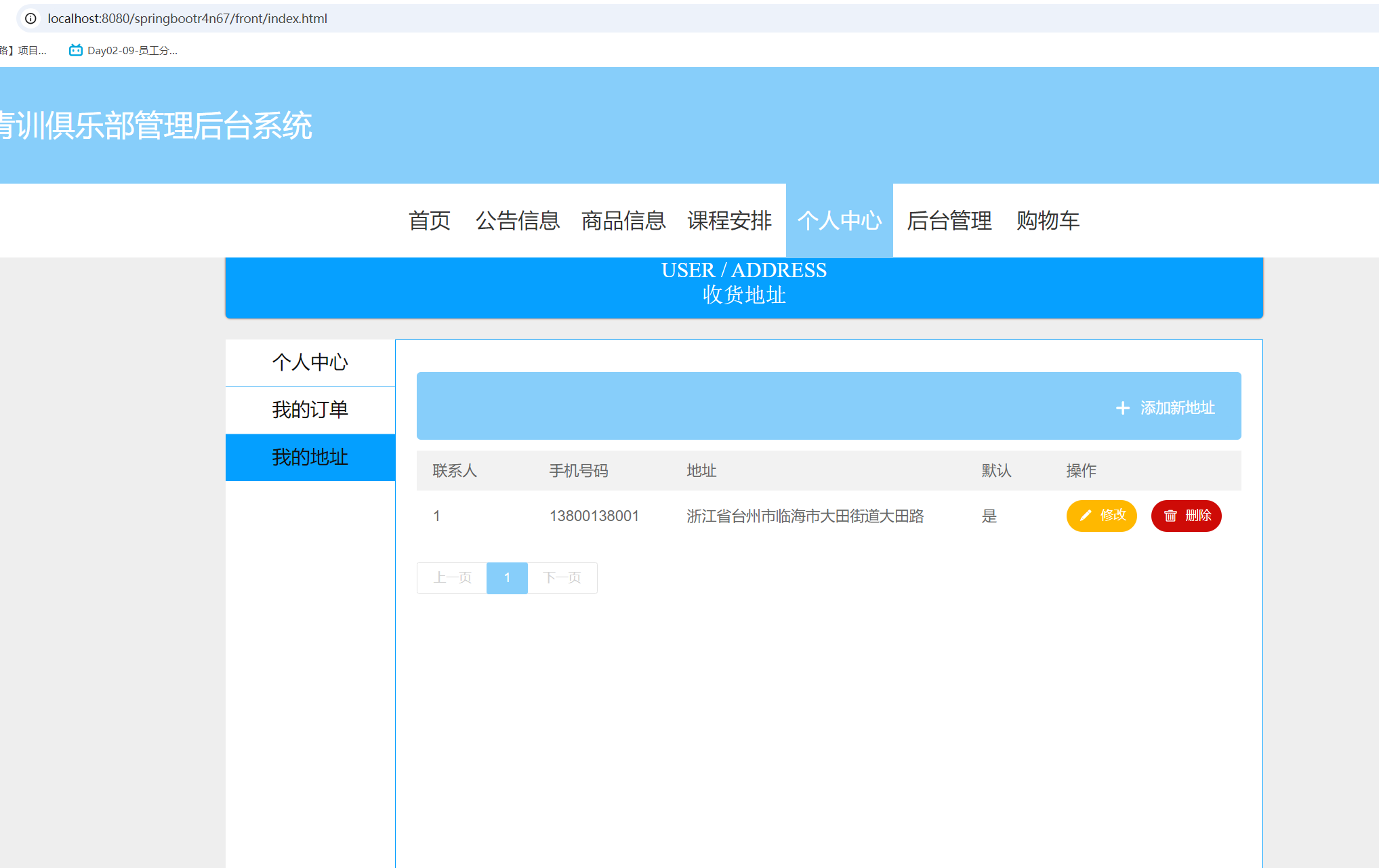Screen dimensions: 1379x868
Task: Open the 首页 navigation tab
Action: (430, 220)
